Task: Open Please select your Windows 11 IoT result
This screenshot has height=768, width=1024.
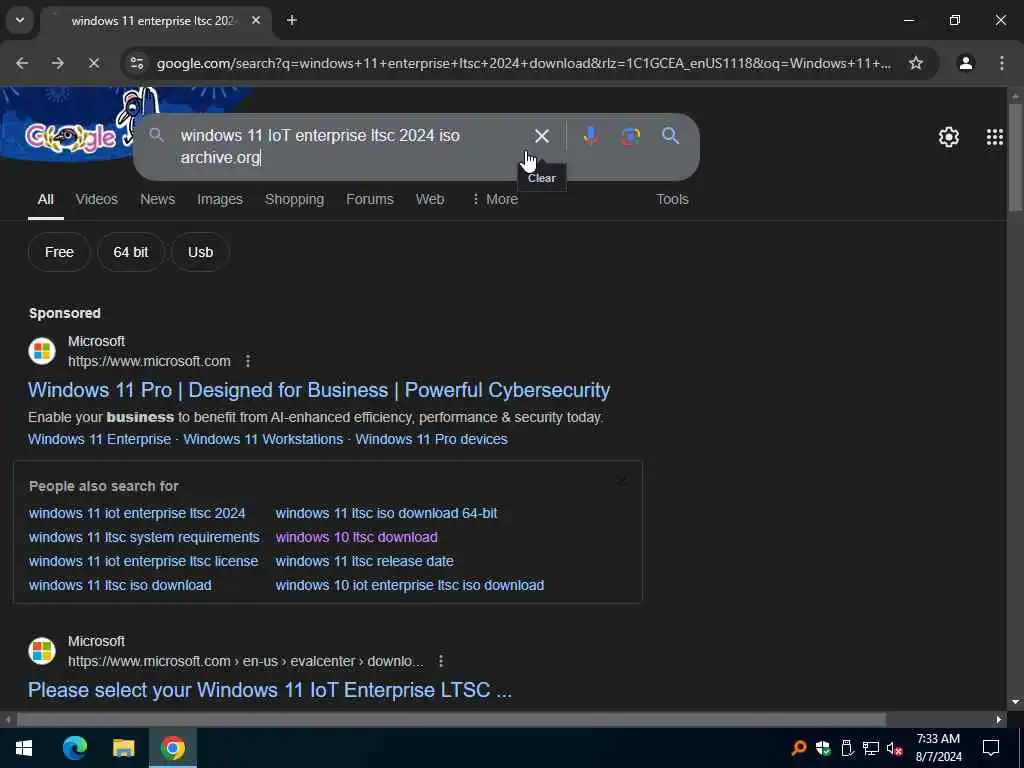Action: (x=270, y=690)
